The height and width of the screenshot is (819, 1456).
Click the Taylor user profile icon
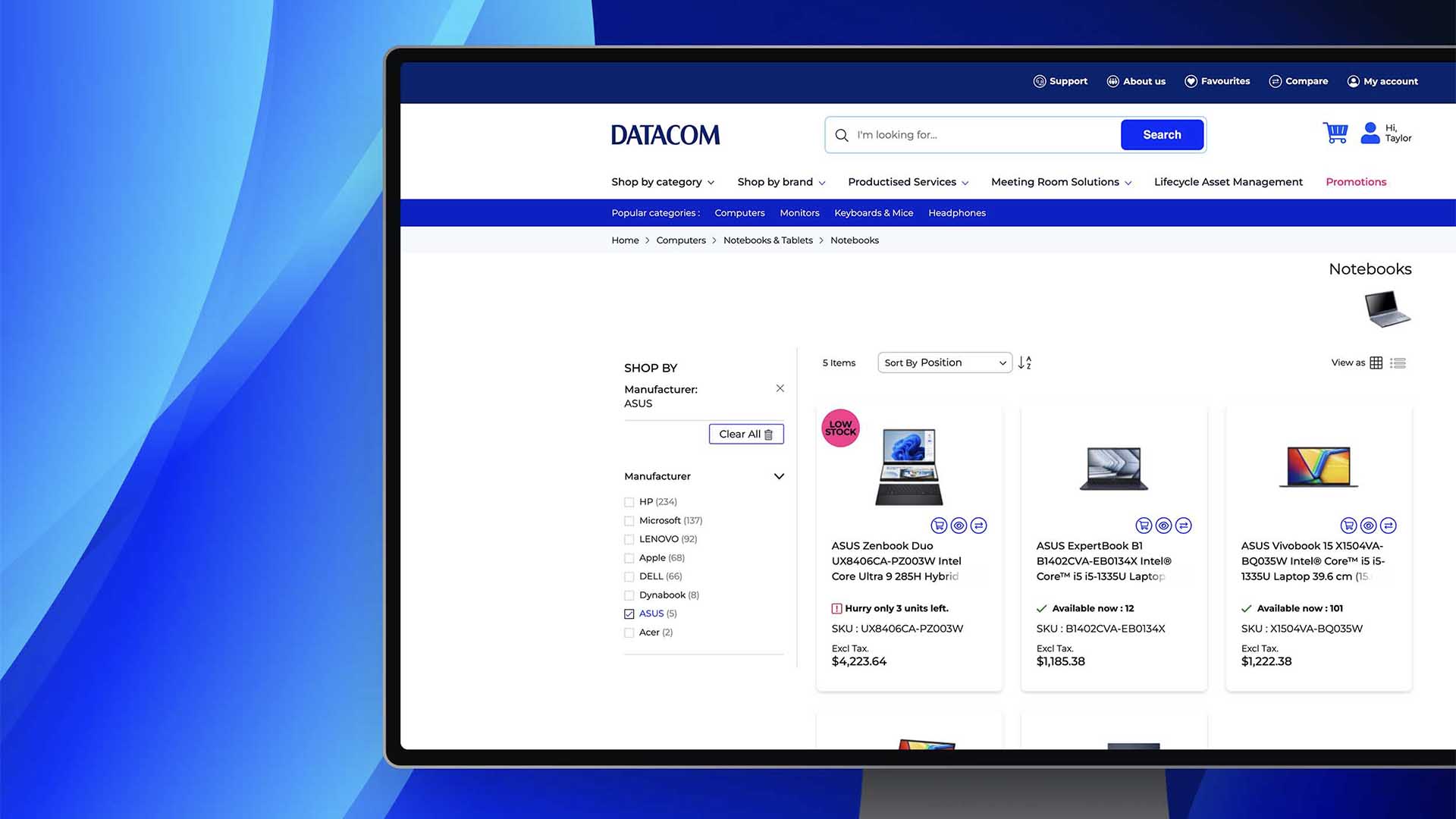point(1370,133)
